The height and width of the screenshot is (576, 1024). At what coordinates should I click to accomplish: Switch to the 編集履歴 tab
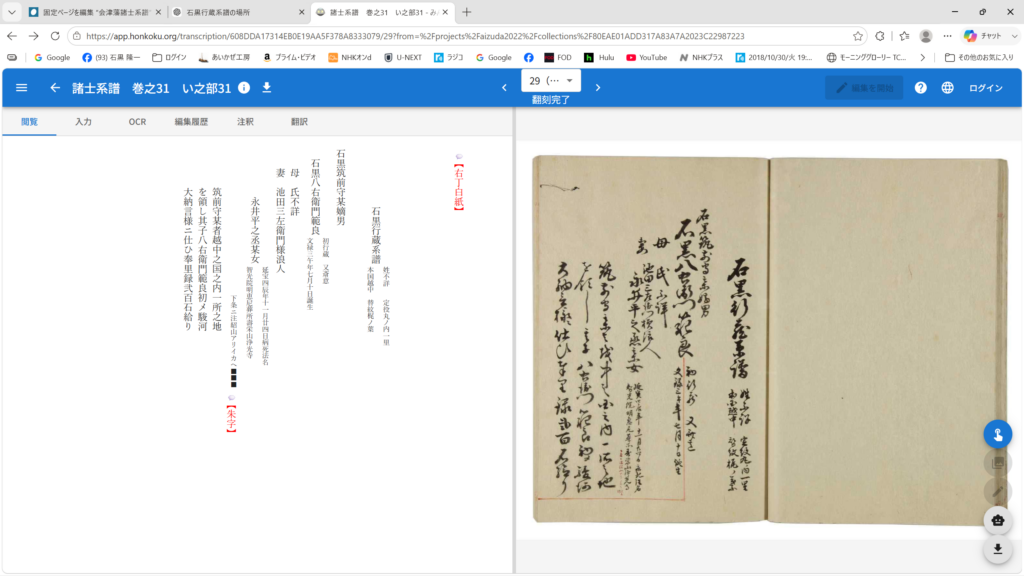click(x=191, y=121)
